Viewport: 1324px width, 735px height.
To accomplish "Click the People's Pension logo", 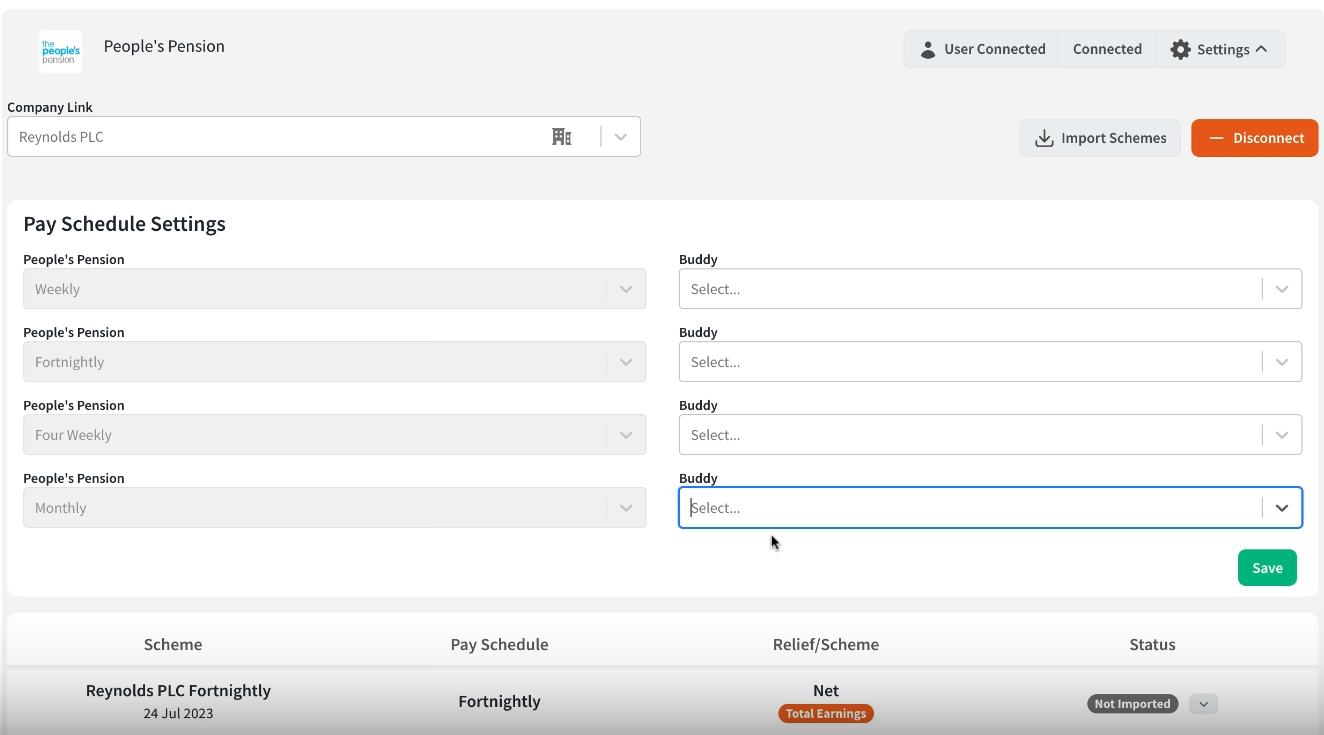I will tap(61, 52).
